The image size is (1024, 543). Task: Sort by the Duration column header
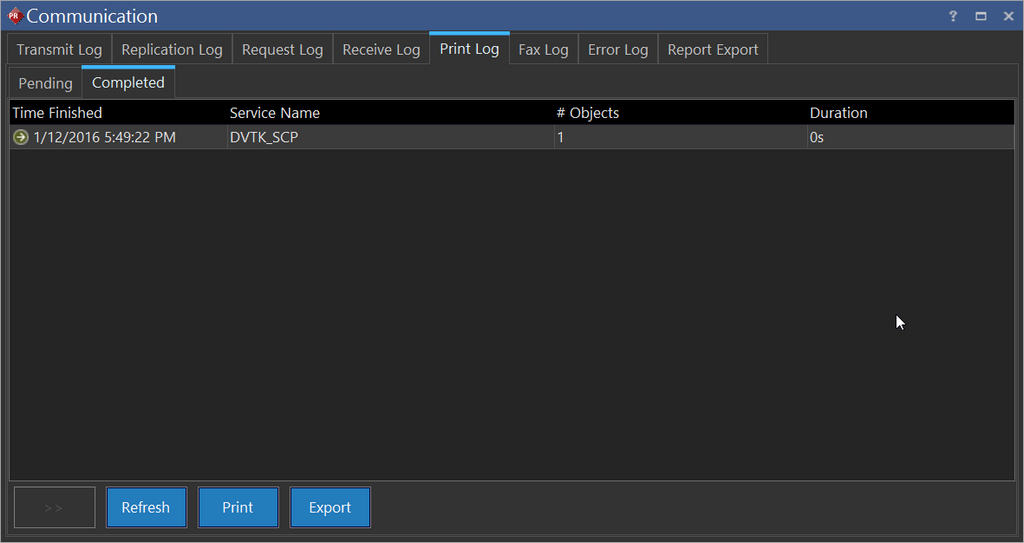[838, 113]
